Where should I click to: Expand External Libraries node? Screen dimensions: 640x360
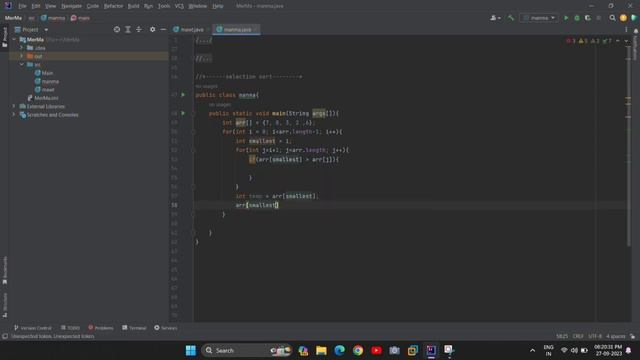(14, 106)
